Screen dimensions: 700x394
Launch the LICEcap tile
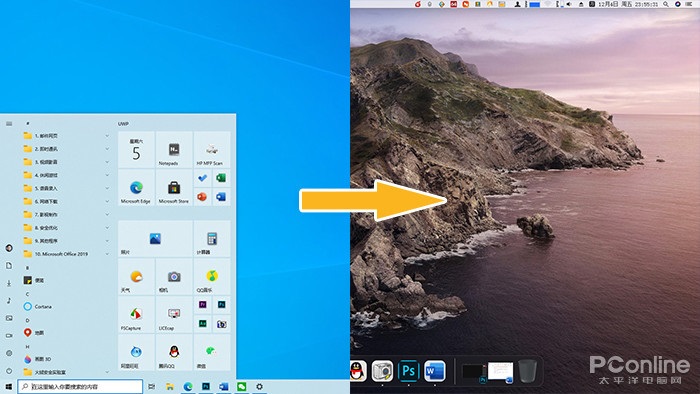174,314
